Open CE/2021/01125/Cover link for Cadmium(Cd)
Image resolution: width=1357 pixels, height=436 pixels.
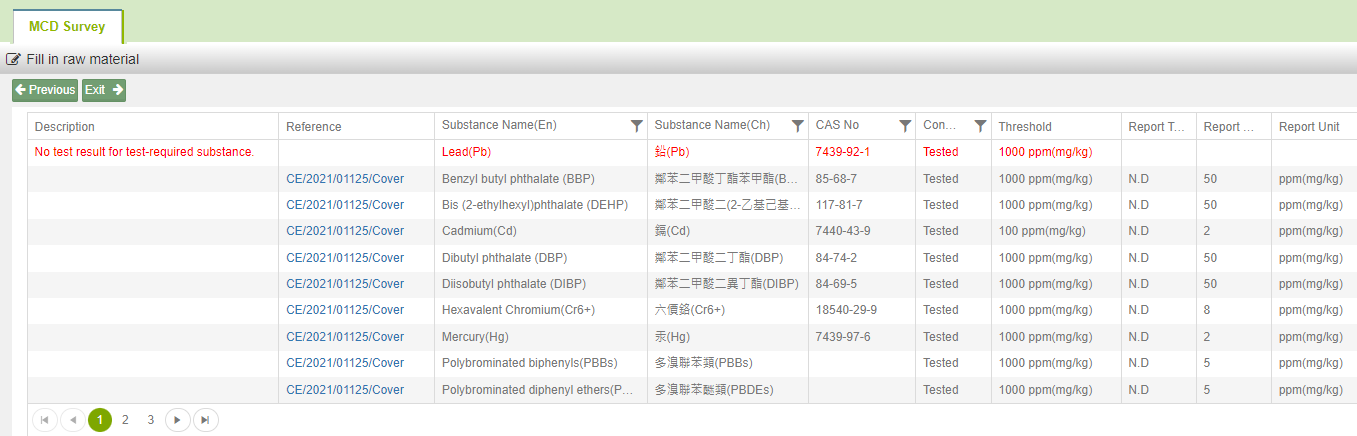coord(345,231)
